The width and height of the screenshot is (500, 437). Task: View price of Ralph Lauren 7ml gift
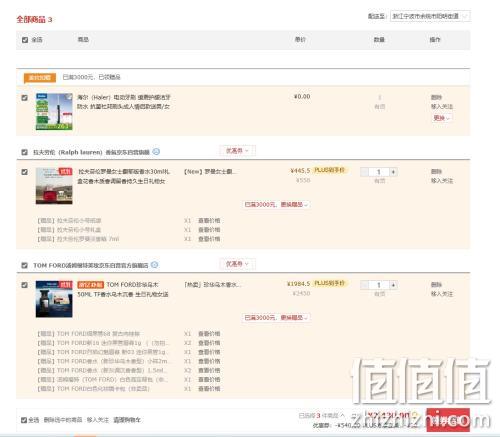[209, 239]
